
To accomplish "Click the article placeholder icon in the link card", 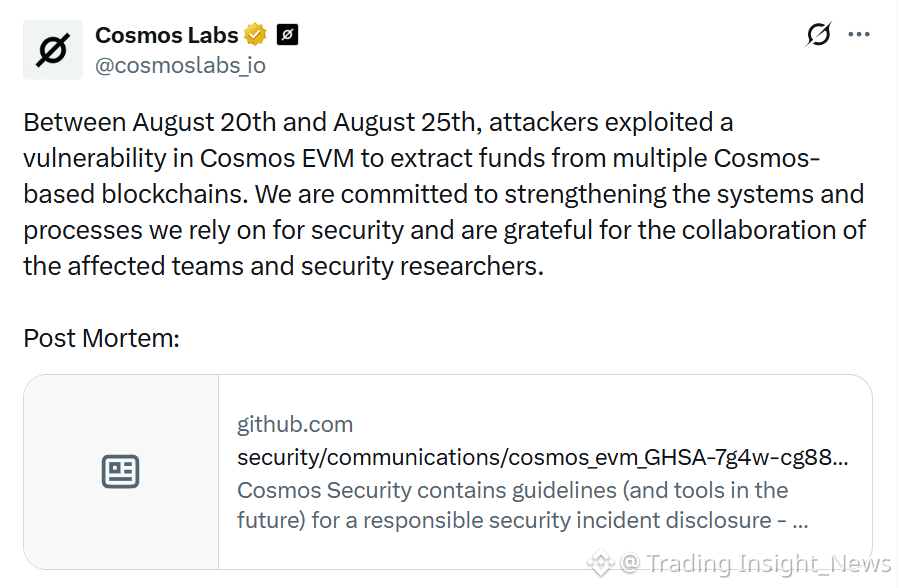I will tap(120, 472).
